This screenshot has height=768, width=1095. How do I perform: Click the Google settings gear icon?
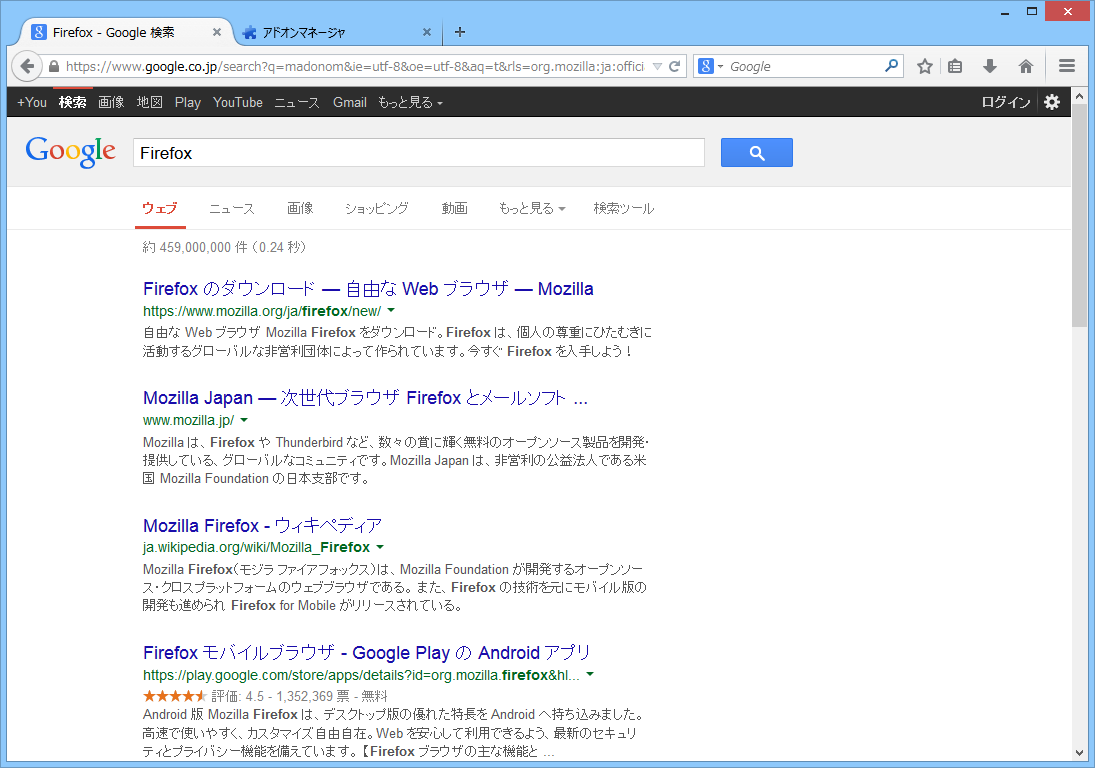(1052, 102)
